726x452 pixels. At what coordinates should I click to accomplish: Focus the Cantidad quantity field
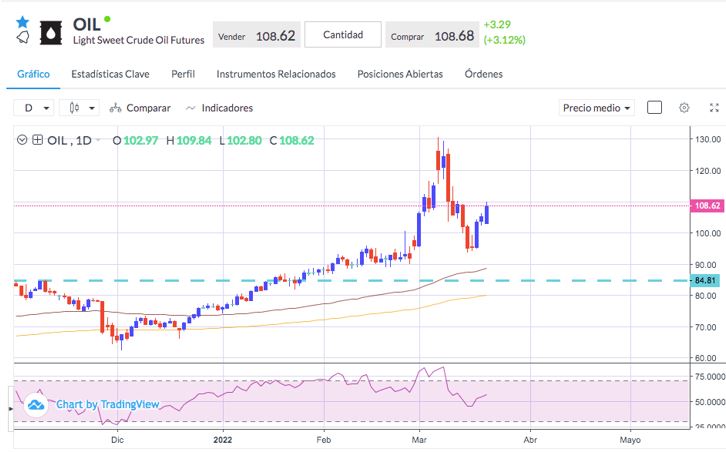tap(343, 35)
